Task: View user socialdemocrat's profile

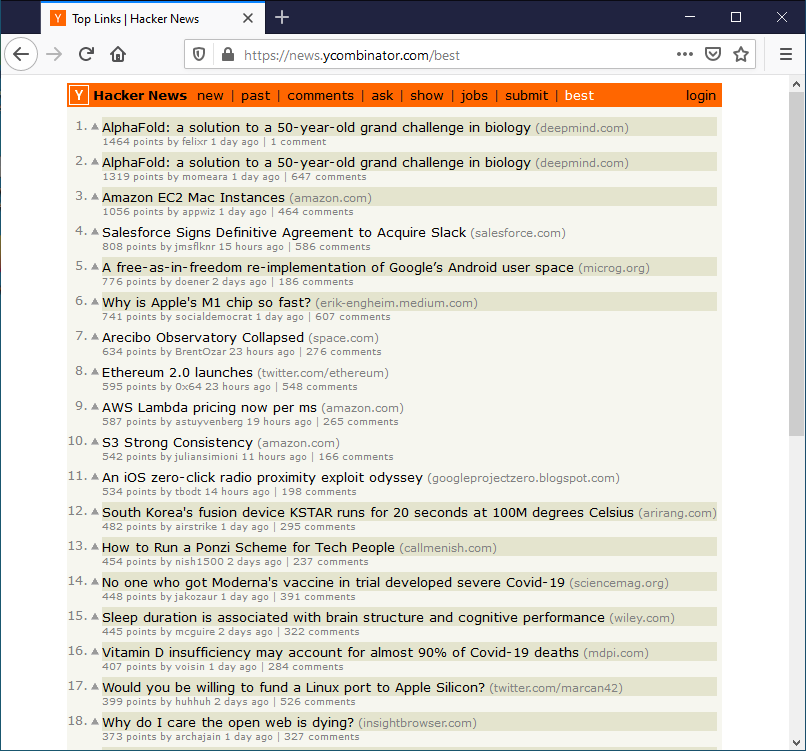Action: [x=214, y=317]
